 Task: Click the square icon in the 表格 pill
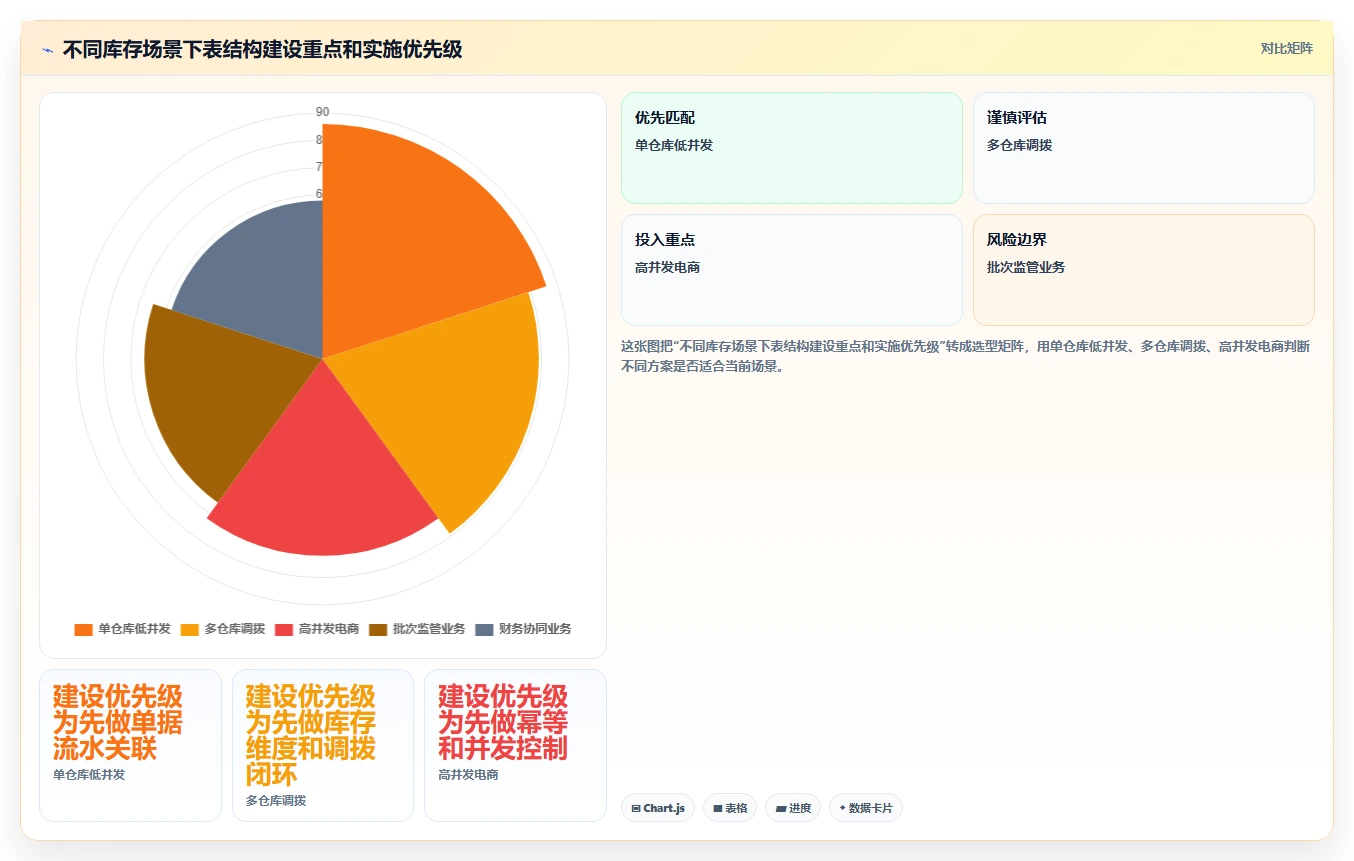[x=718, y=808]
